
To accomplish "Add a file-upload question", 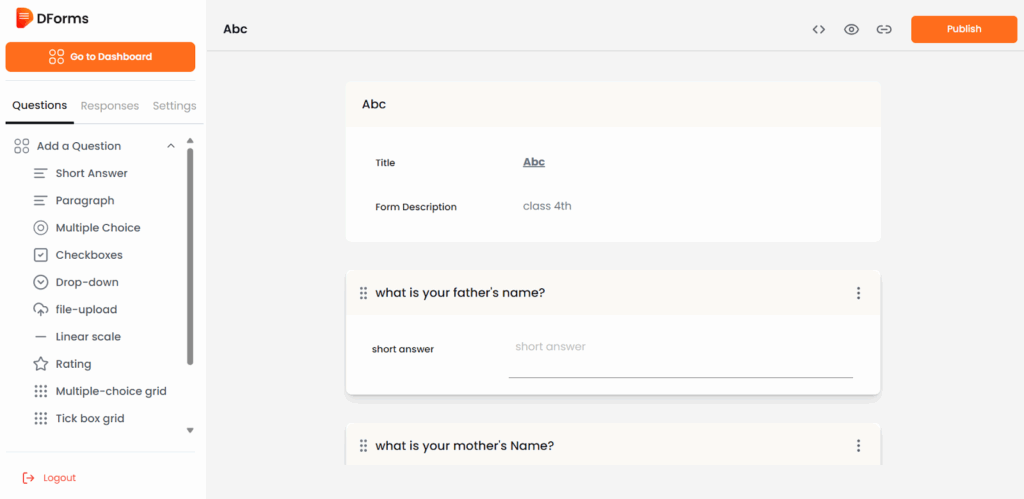I will pos(85,310).
